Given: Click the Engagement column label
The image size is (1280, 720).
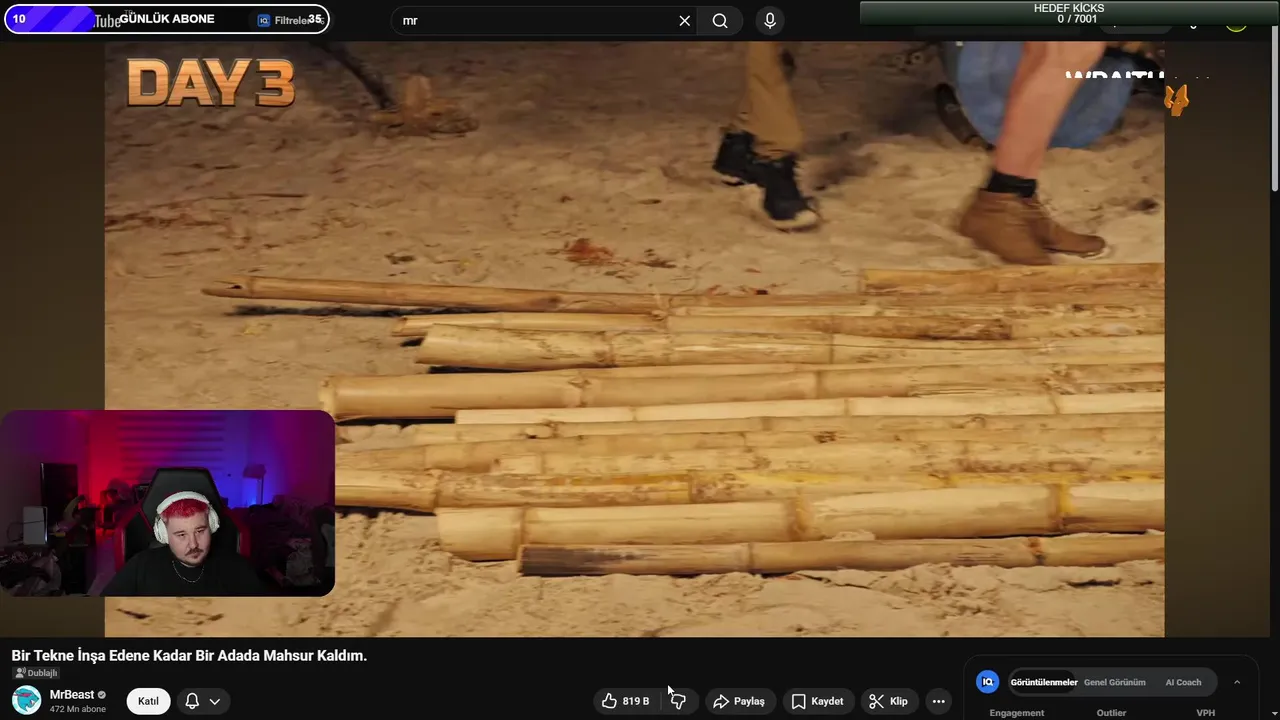Looking at the screenshot, I should click(1016, 713).
